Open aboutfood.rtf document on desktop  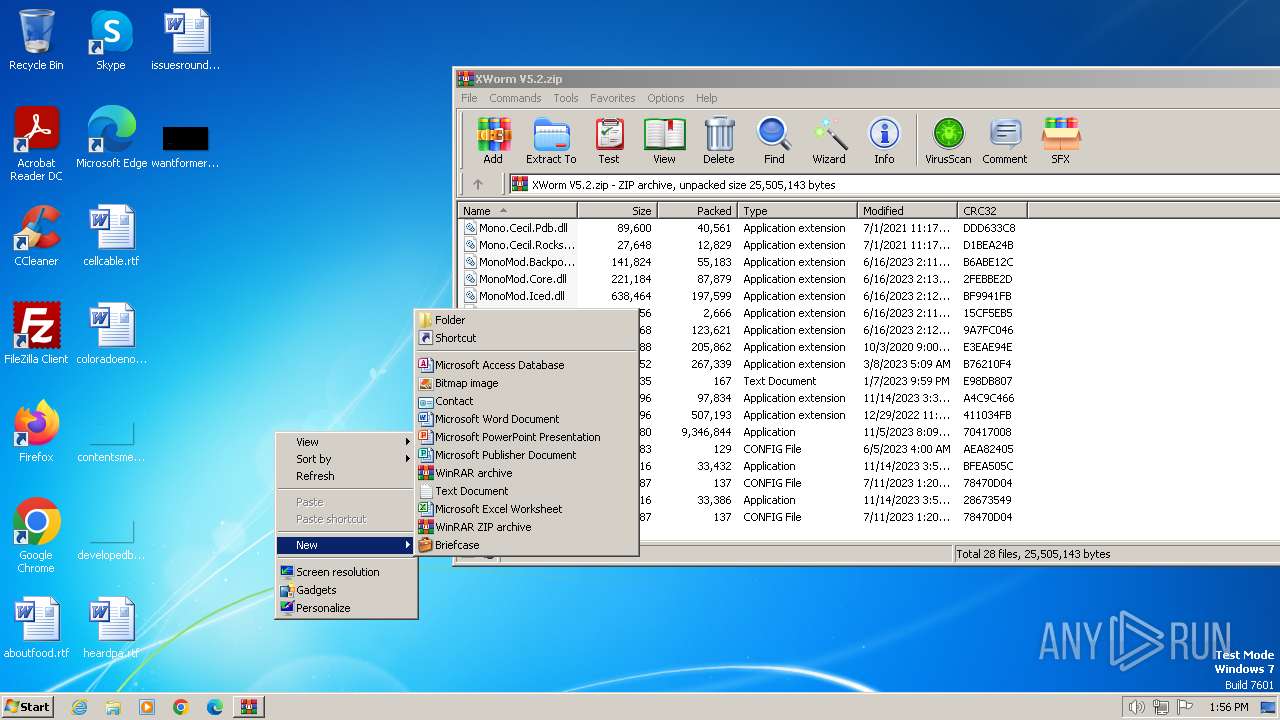click(x=36, y=628)
